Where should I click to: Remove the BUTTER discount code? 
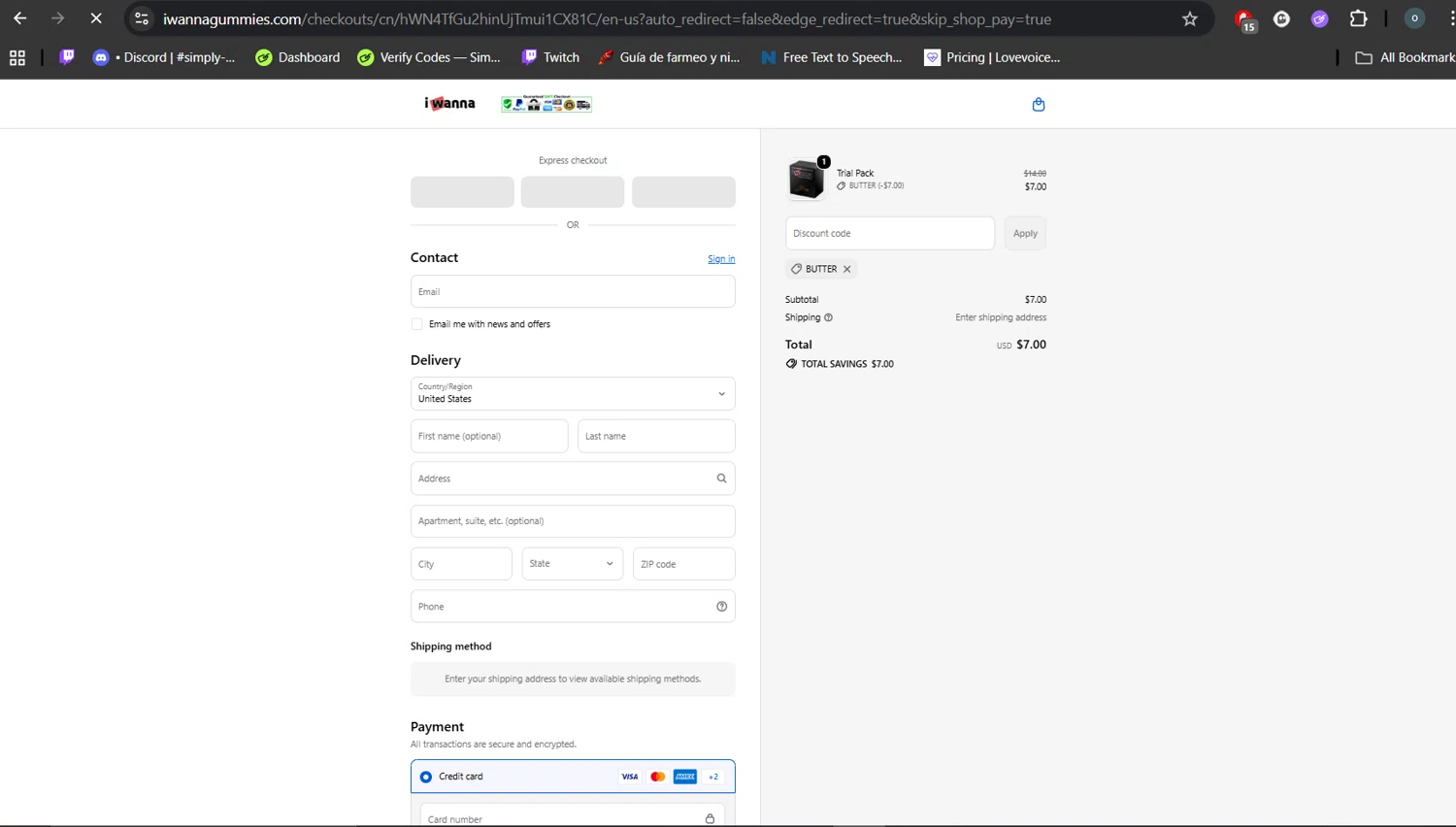click(846, 269)
